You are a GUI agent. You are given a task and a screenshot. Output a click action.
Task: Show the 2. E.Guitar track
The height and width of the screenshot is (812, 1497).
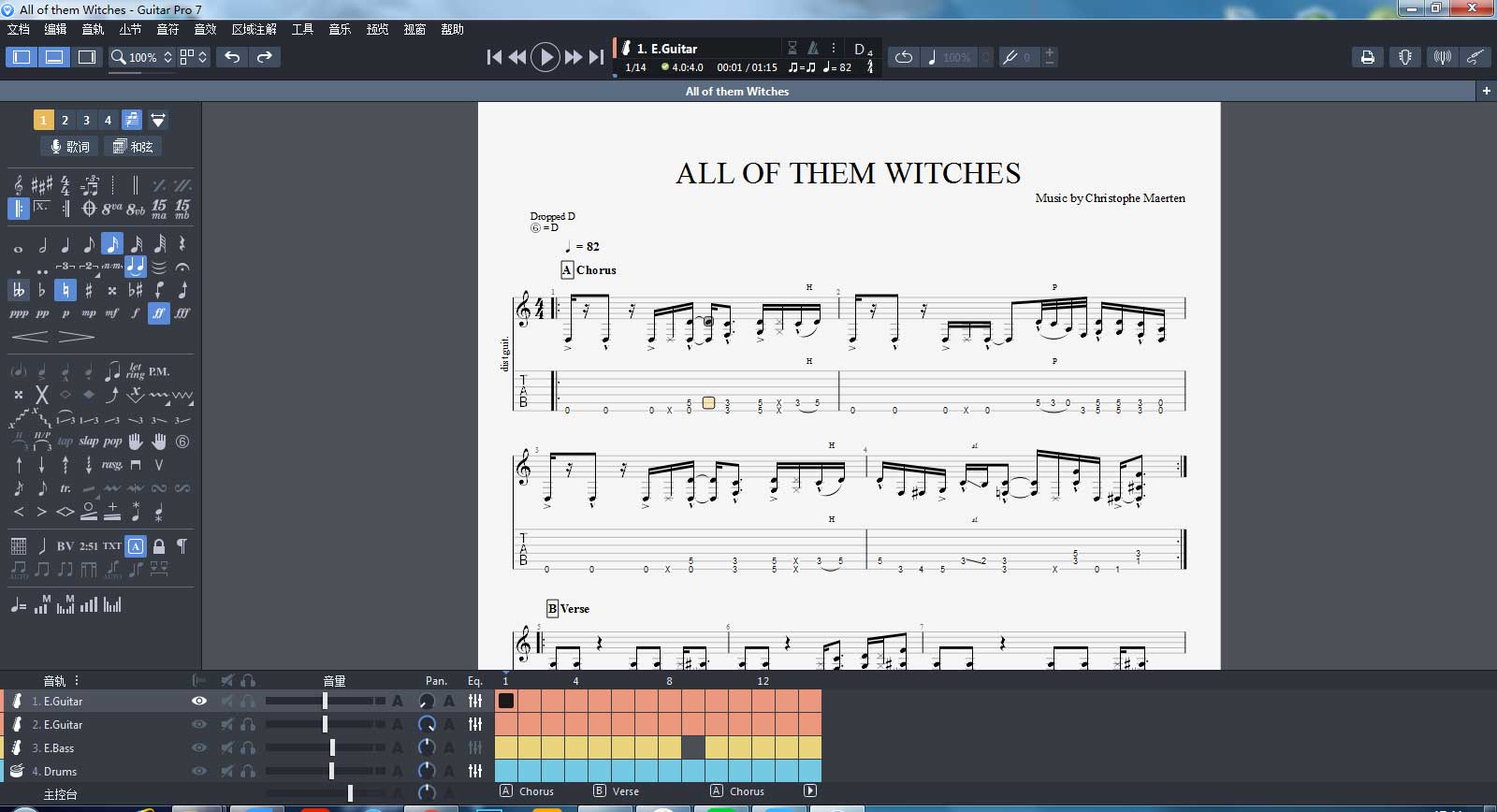199,724
